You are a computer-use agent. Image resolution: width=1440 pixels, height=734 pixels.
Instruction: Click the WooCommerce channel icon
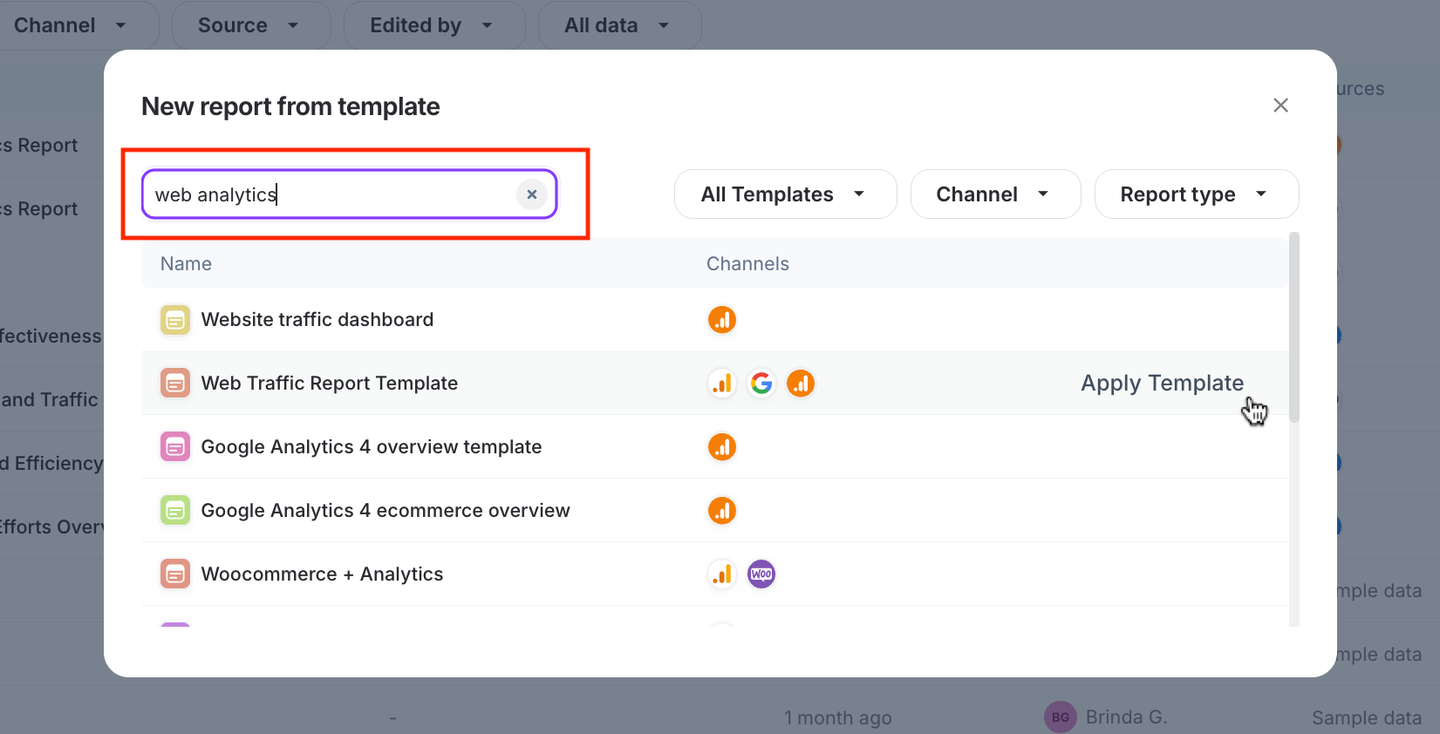(761, 574)
